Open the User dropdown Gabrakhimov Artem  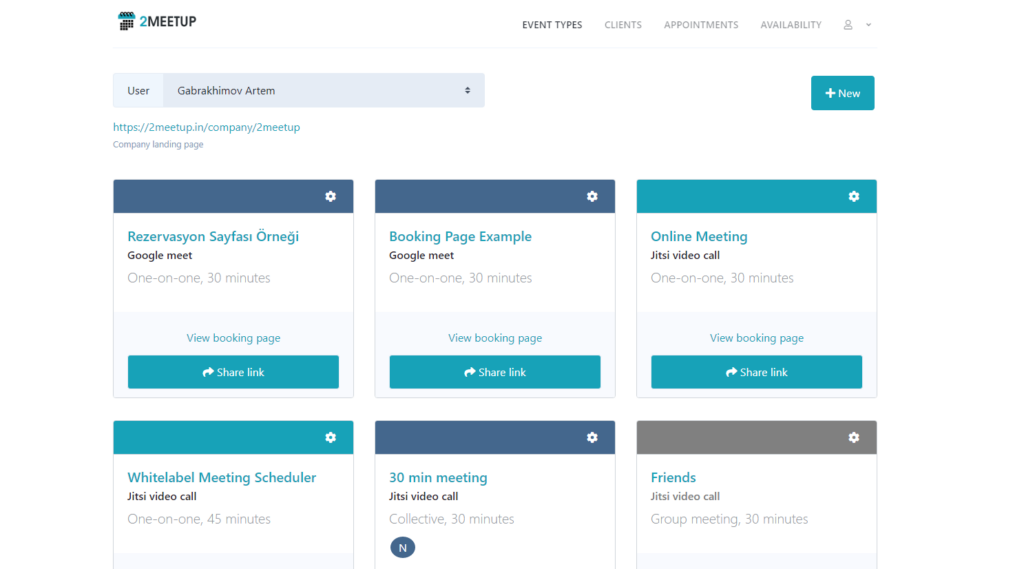(x=324, y=90)
